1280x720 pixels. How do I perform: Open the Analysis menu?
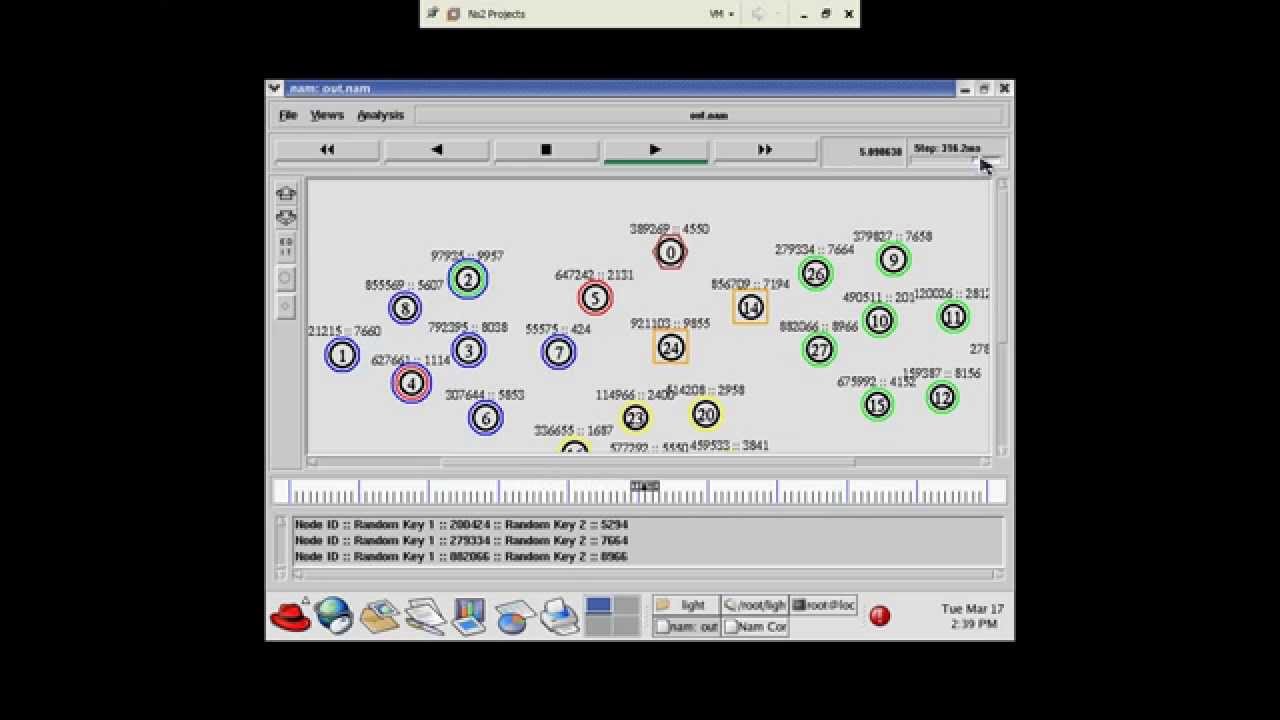click(380, 115)
